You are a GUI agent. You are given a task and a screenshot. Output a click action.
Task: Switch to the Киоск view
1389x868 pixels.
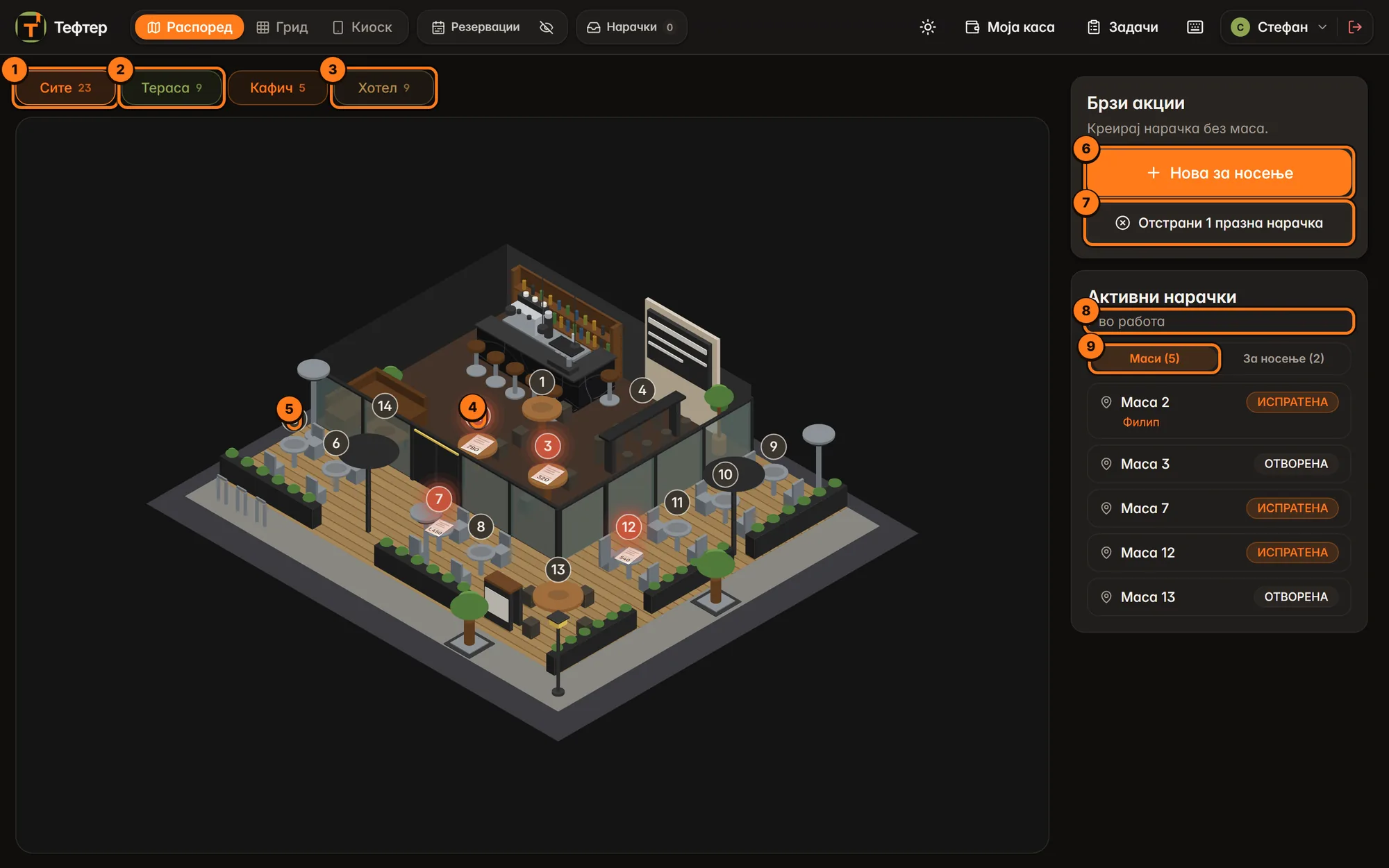pyautogui.click(x=363, y=27)
